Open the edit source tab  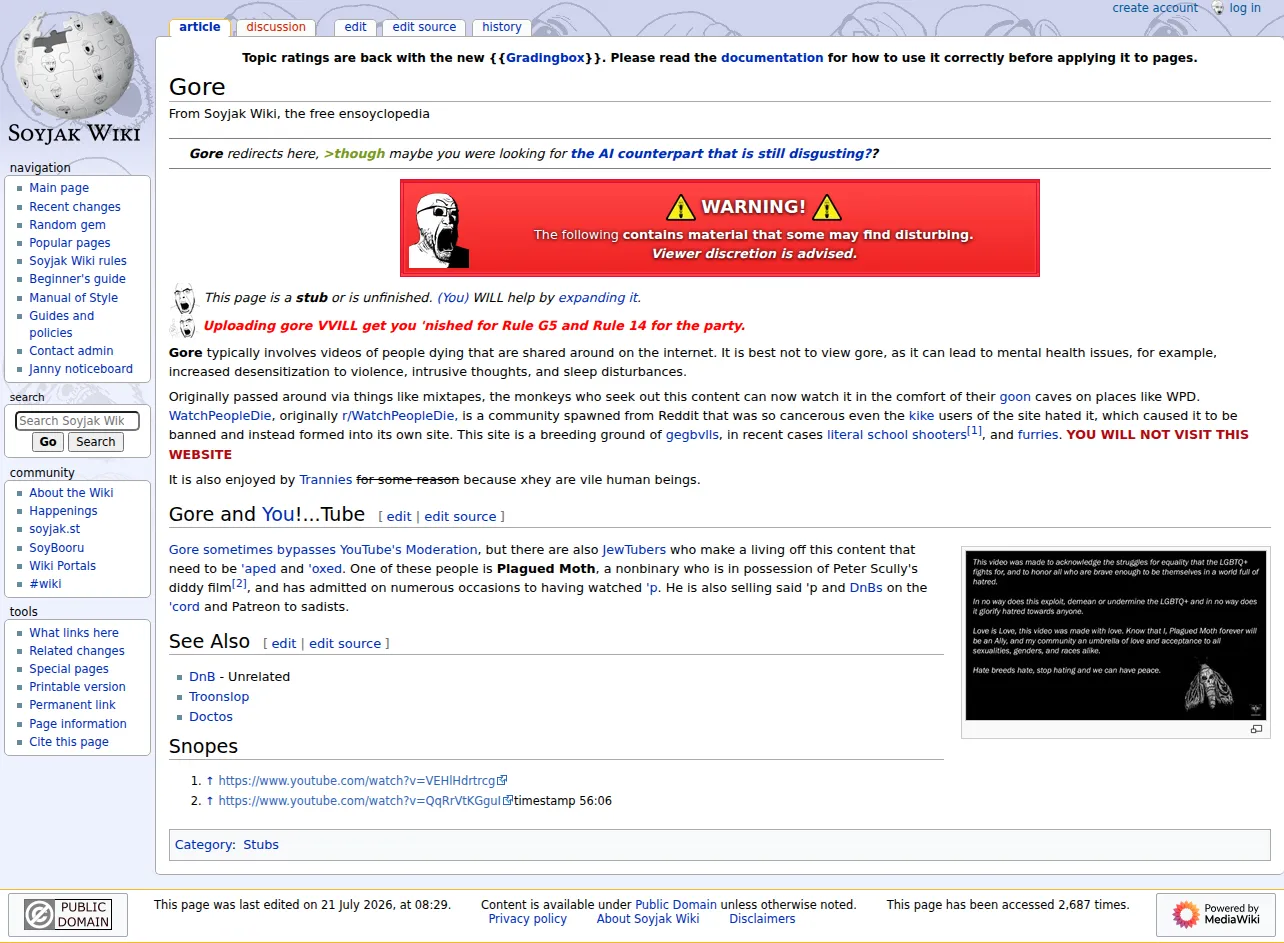tap(424, 27)
